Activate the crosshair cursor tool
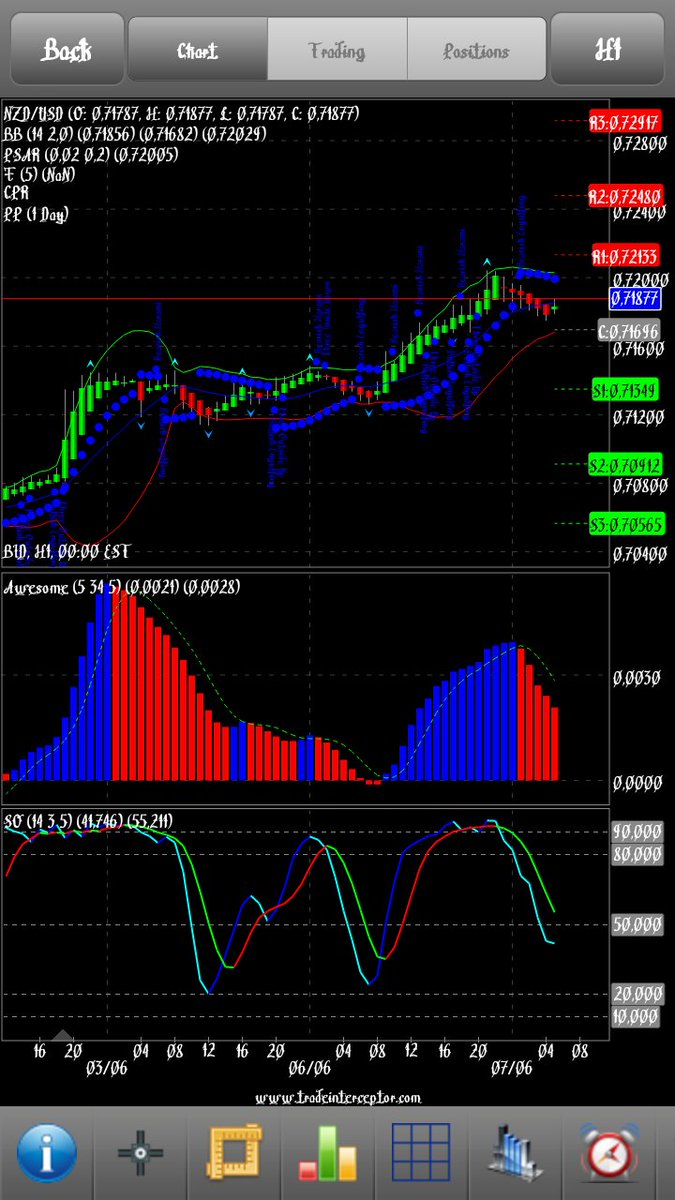This screenshot has width=675, height=1200. [x=140, y=1152]
